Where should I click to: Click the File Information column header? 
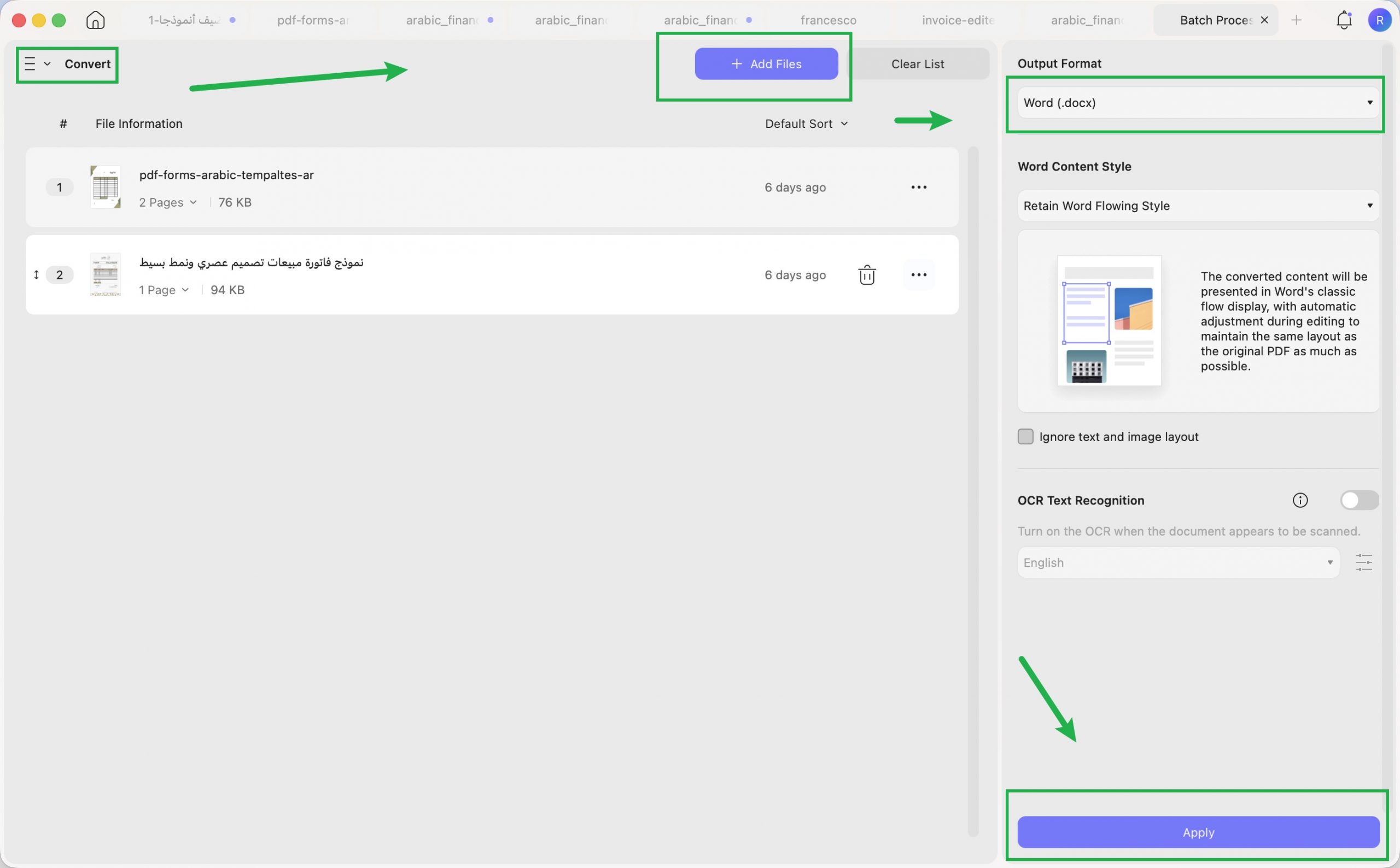[x=139, y=124]
